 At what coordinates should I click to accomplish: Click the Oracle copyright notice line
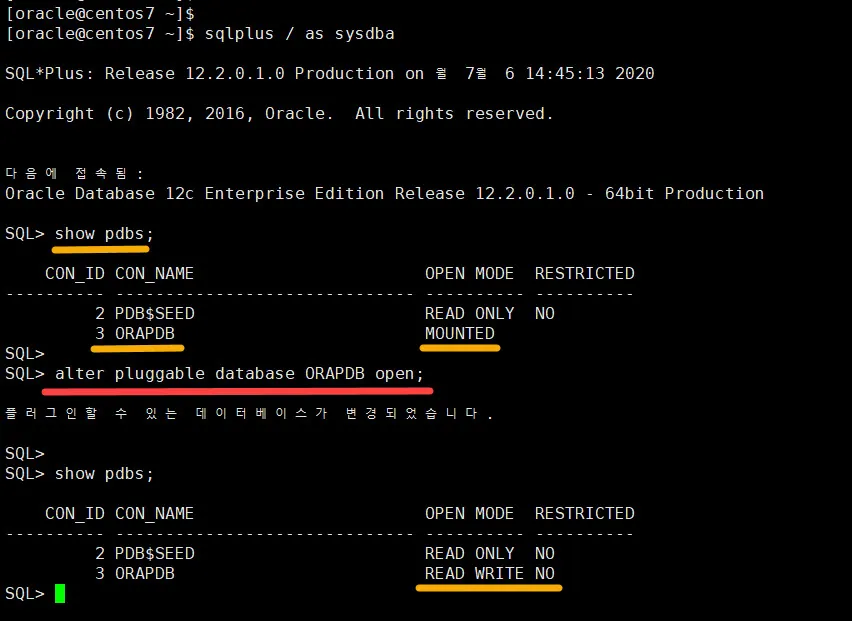click(279, 114)
